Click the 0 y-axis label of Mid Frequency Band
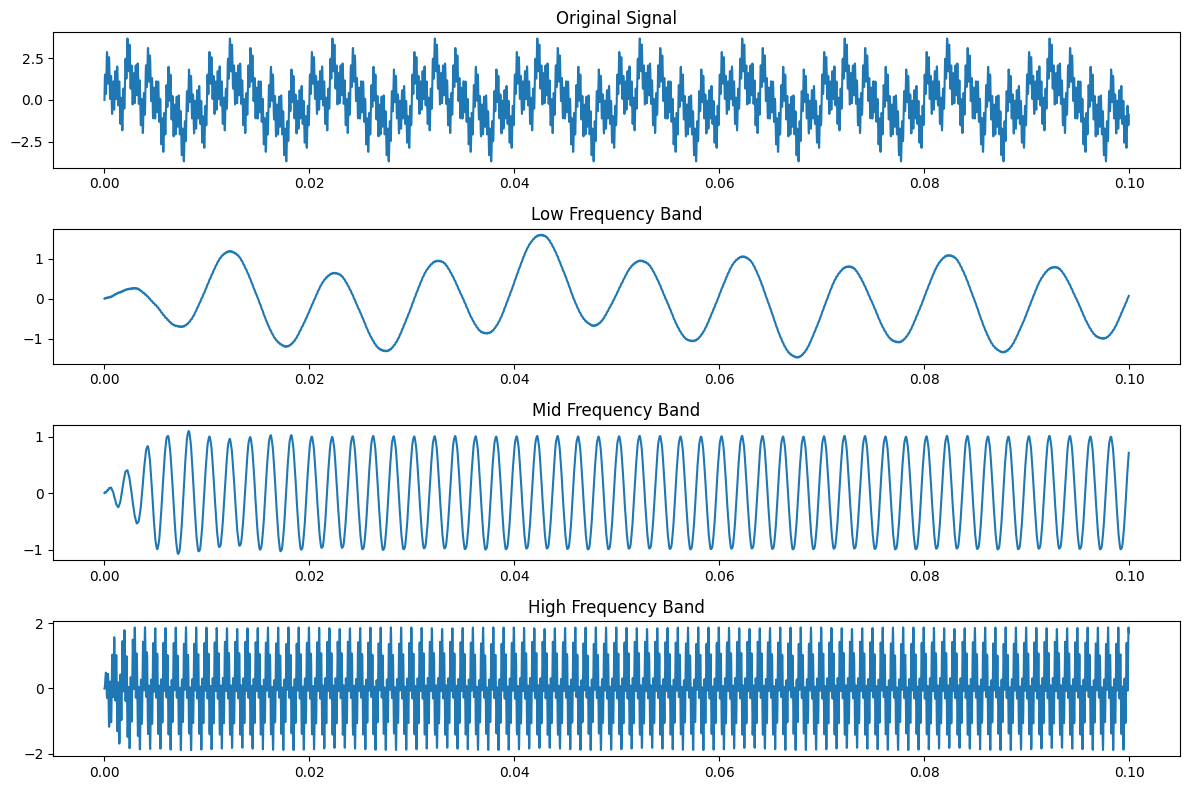Viewport: 1190px width, 790px height. pos(39,493)
